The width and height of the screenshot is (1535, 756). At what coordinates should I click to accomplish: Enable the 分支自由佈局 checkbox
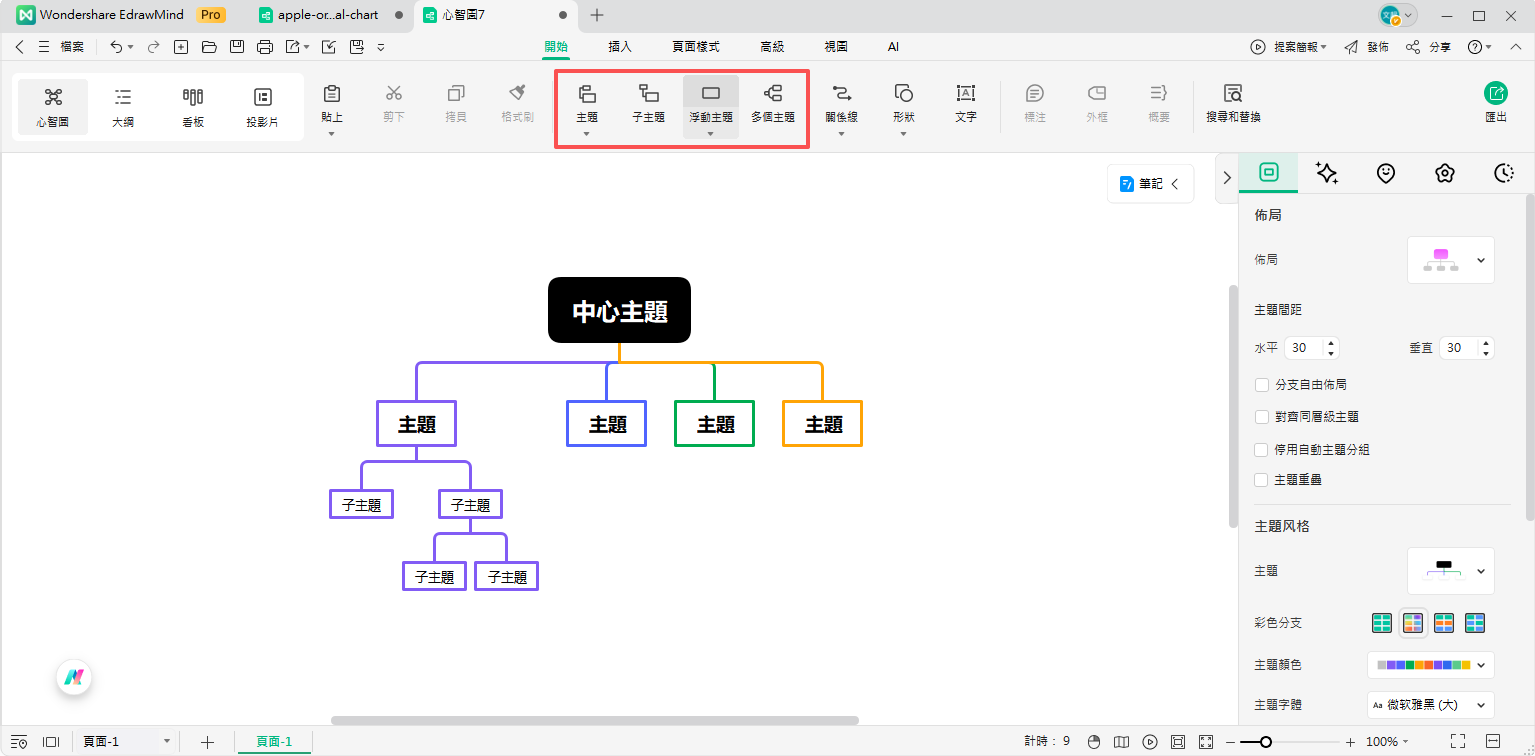pos(1262,385)
